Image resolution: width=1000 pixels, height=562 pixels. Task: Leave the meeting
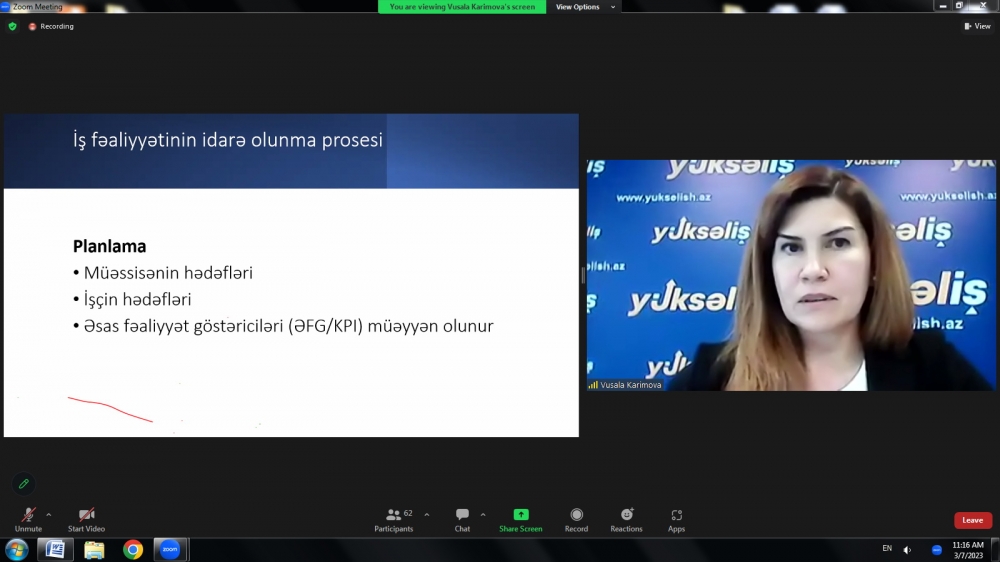[x=972, y=520]
